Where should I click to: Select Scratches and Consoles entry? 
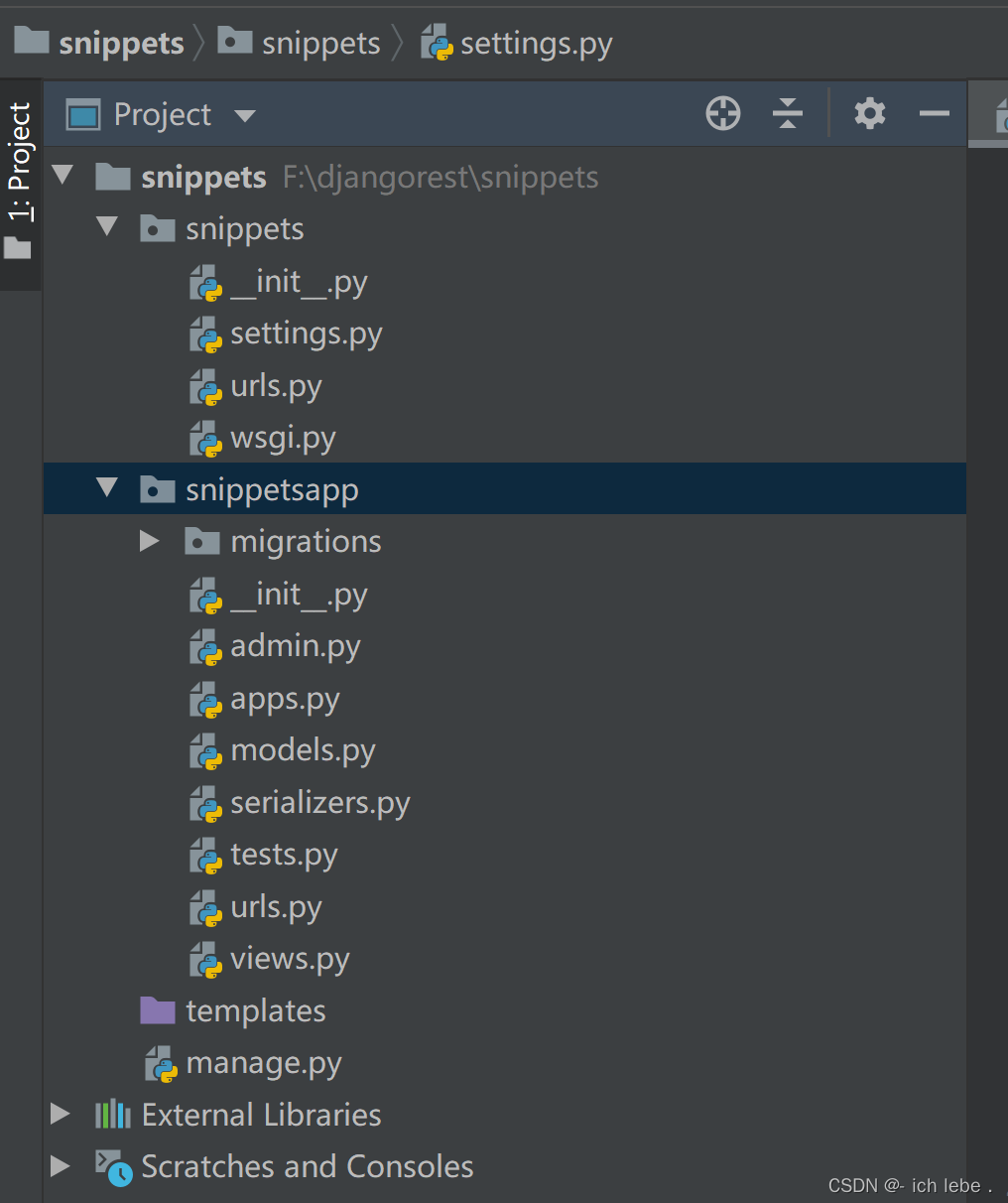click(x=505, y=1166)
